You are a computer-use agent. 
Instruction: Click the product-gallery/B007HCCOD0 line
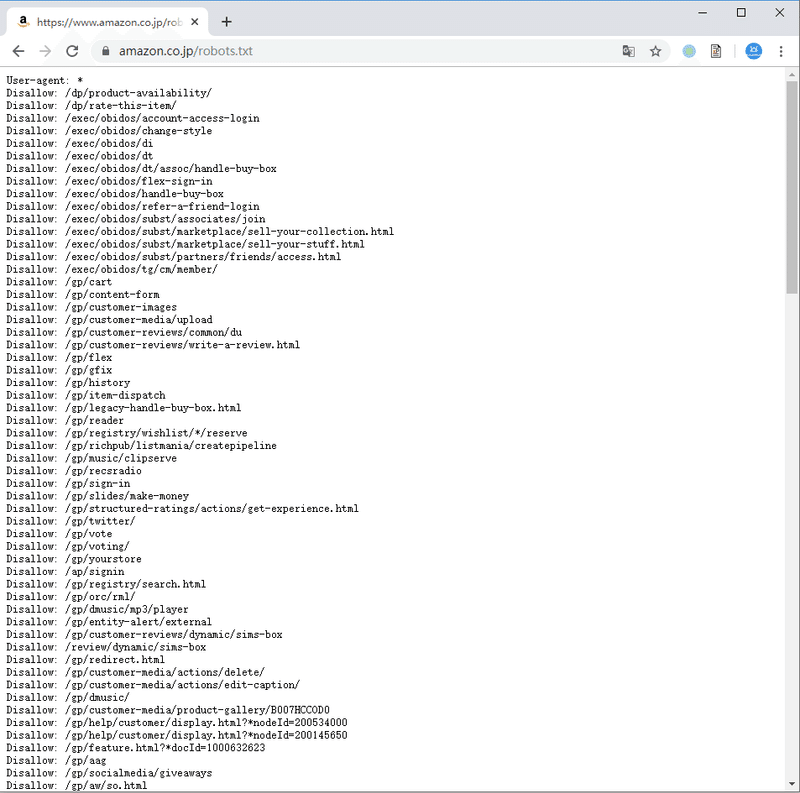(x=168, y=710)
